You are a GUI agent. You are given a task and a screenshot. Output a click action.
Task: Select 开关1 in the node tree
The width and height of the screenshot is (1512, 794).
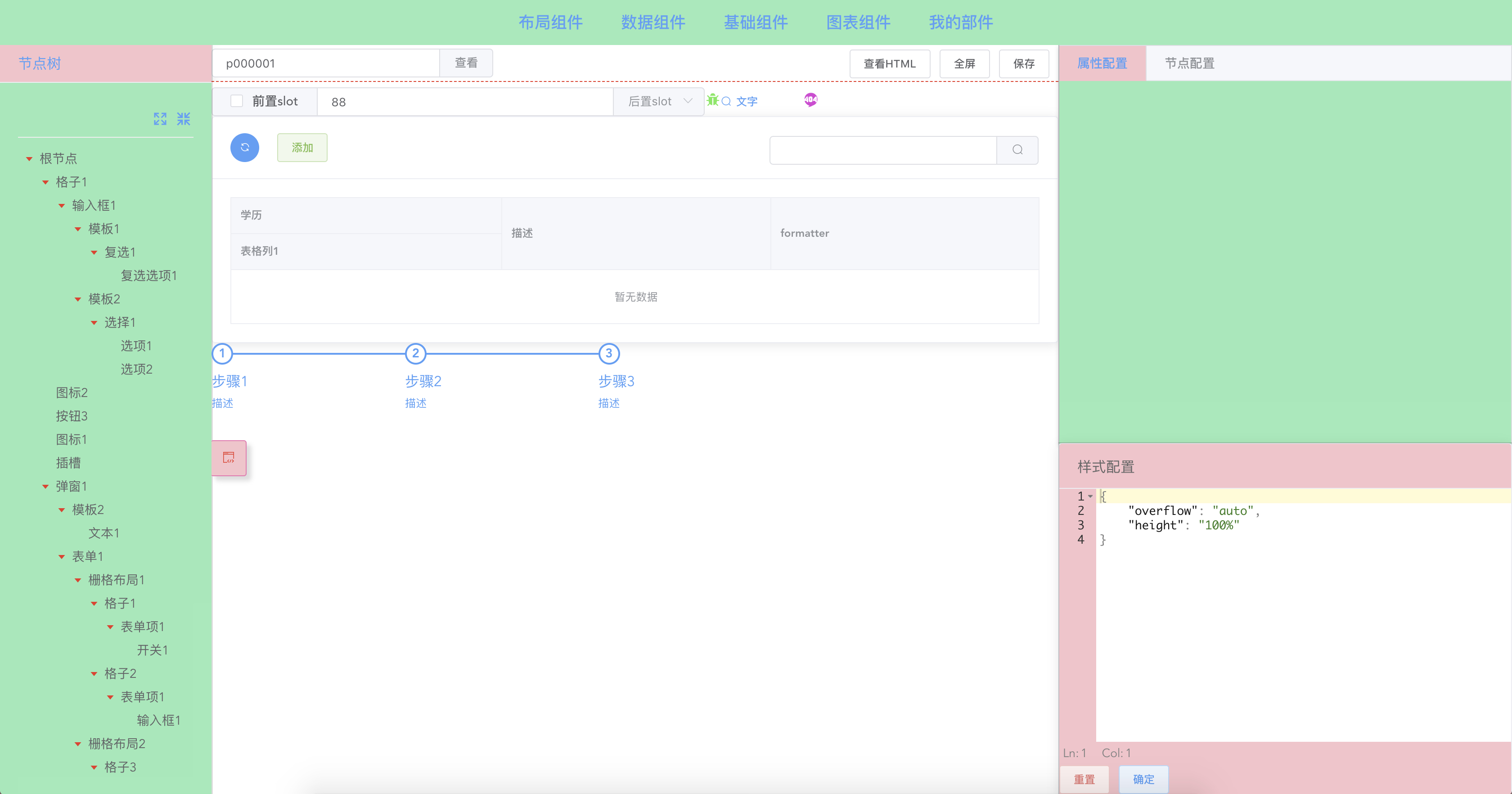pos(153,650)
